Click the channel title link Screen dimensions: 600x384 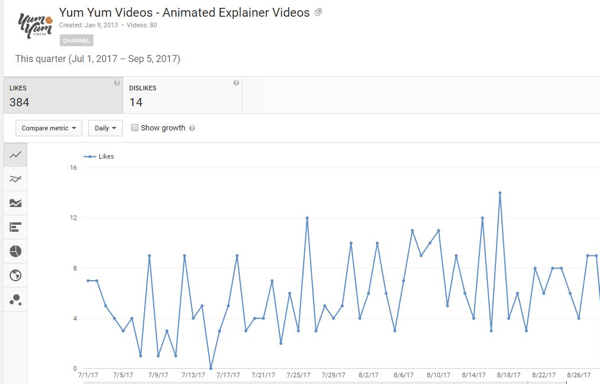click(x=184, y=13)
